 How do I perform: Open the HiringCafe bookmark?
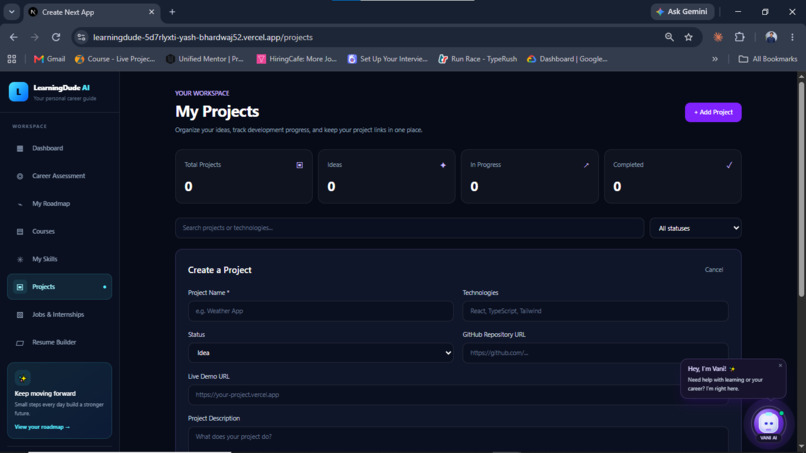click(x=297, y=59)
